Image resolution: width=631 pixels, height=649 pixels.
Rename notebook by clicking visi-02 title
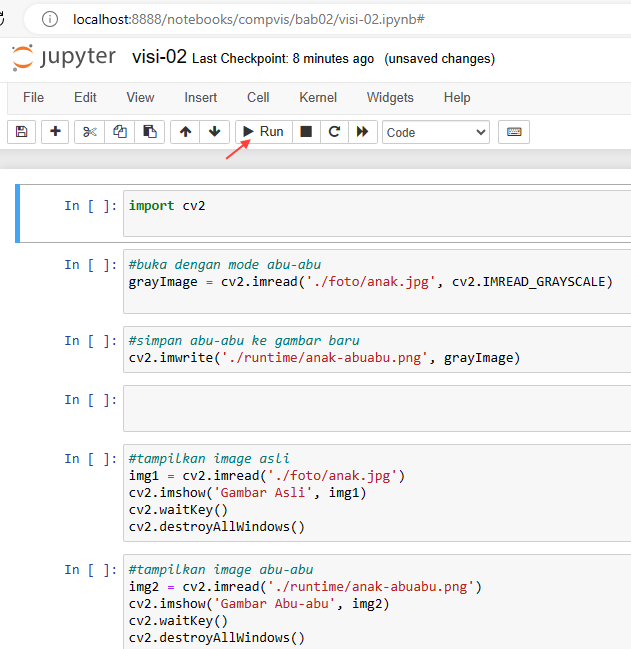[159, 57]
